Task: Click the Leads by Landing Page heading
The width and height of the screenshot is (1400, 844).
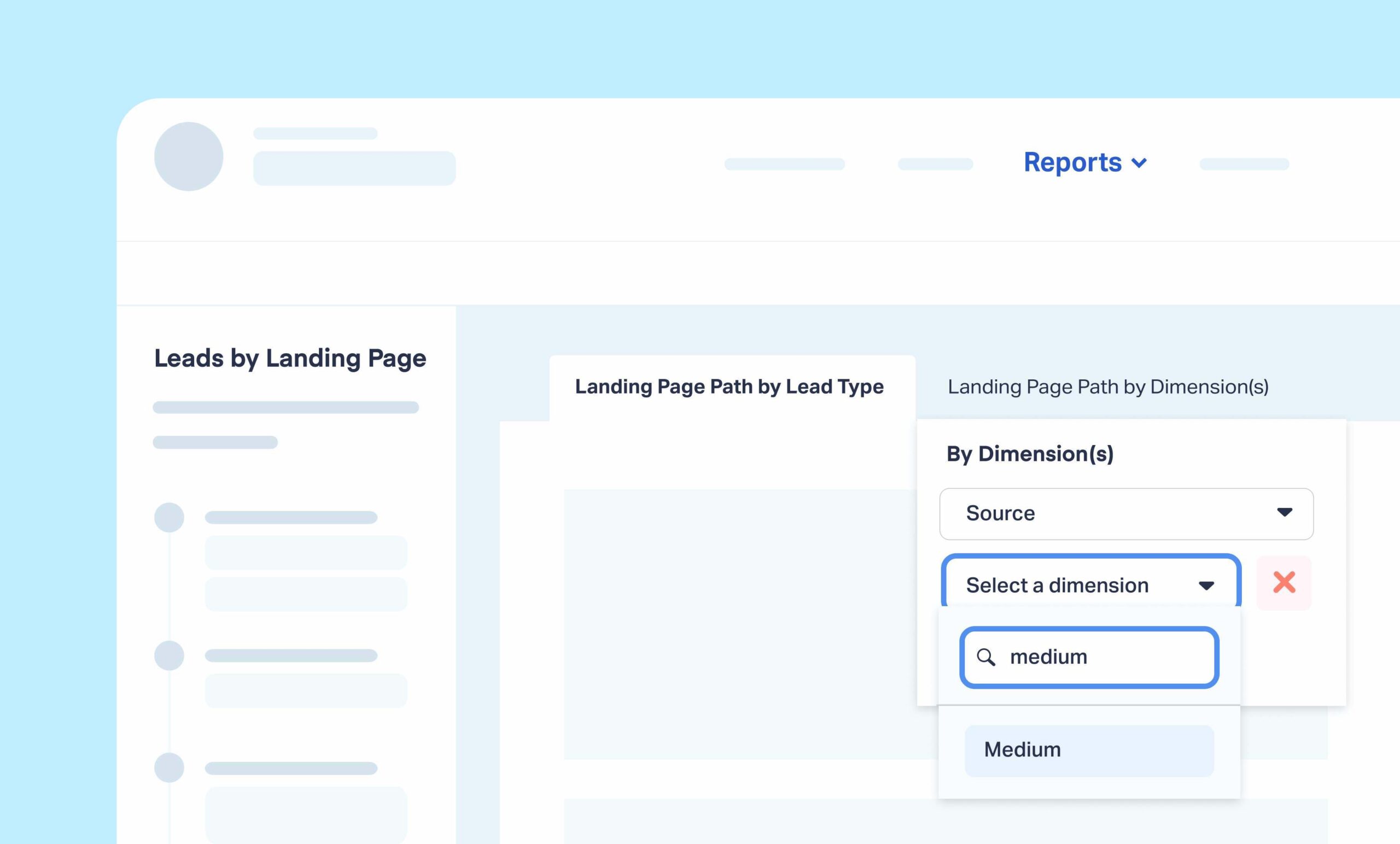Action: pos(290,359)
